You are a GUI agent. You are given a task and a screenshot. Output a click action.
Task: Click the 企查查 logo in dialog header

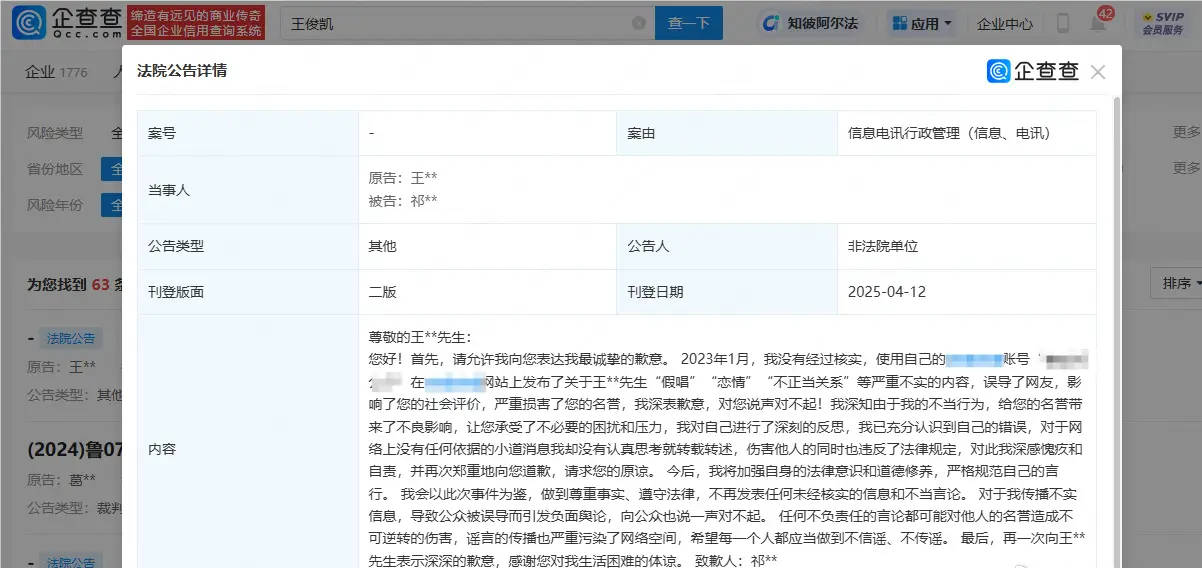point(1033,71)
